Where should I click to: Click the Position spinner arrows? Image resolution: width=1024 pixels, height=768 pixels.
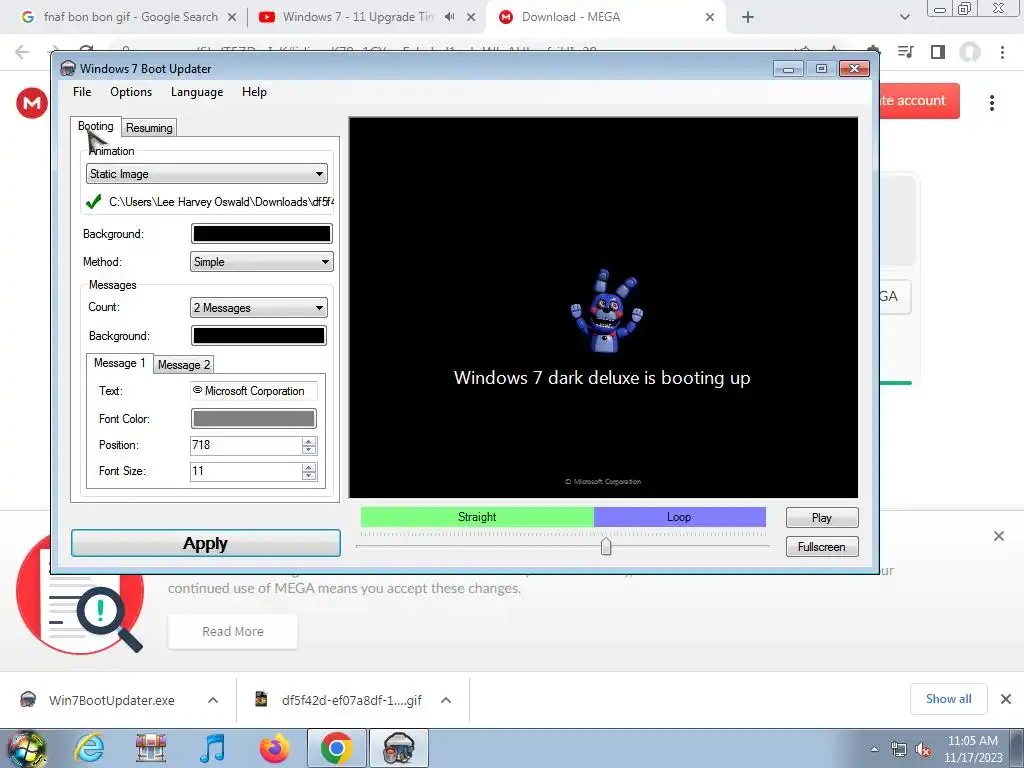(x=309, y=445)
